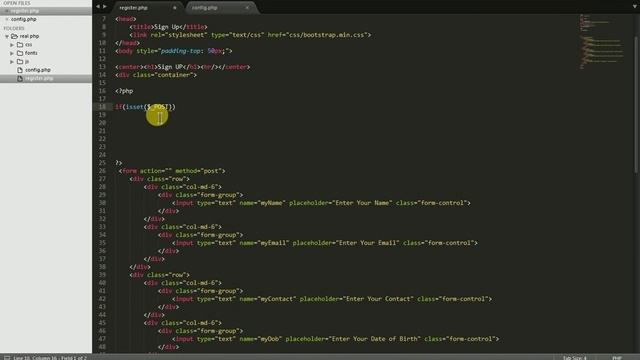
Task: Click the <title>Sign Up</title> line
Action: (168, 27)
